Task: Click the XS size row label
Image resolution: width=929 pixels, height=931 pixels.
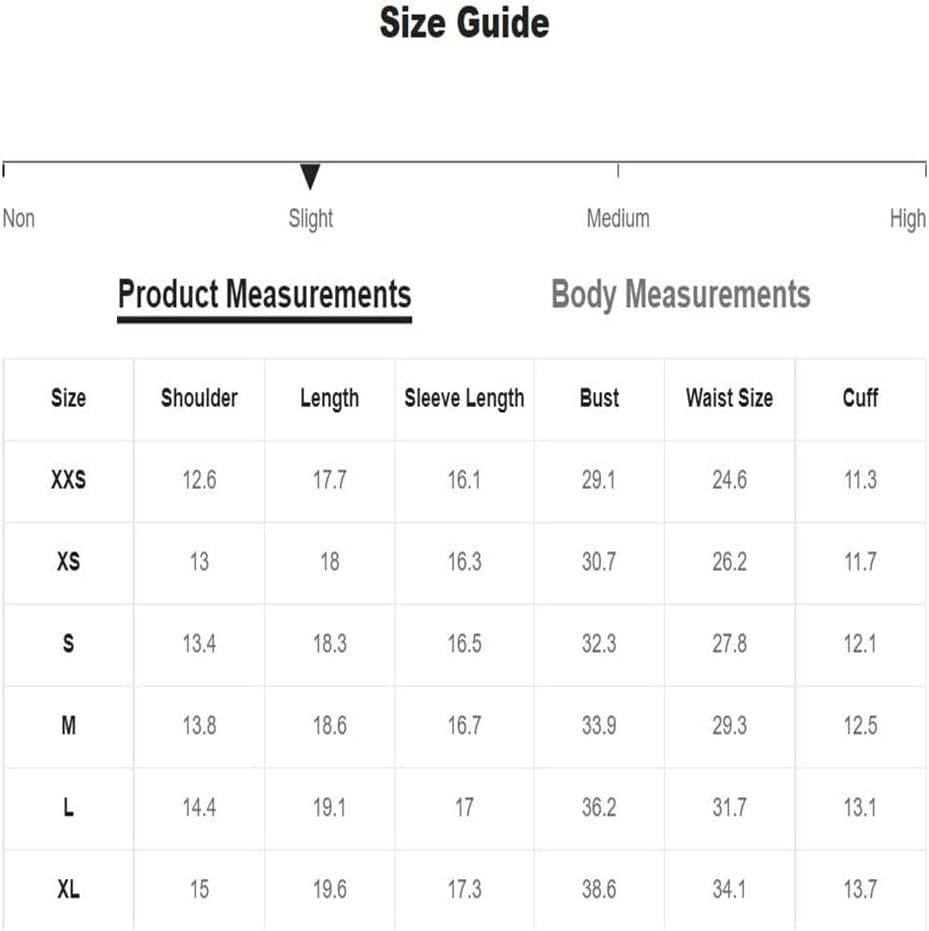Action: pyautogui.click(x=68, y=562)
